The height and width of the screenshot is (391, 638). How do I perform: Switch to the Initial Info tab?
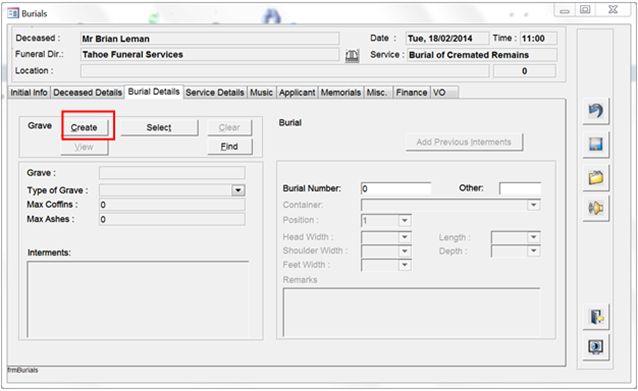click(29, 93)
